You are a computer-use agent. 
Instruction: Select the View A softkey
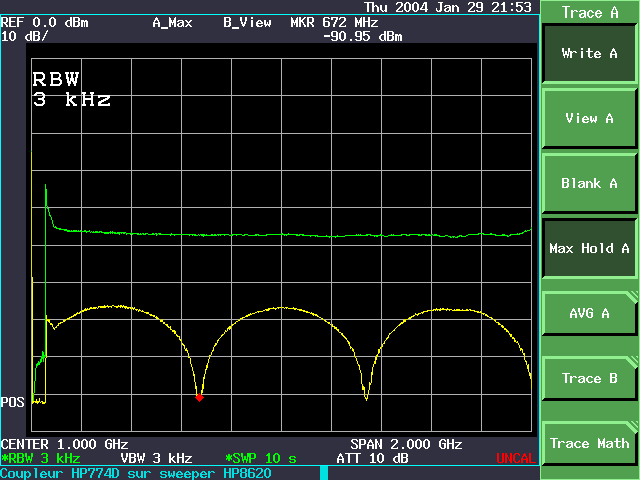point(589,118)
